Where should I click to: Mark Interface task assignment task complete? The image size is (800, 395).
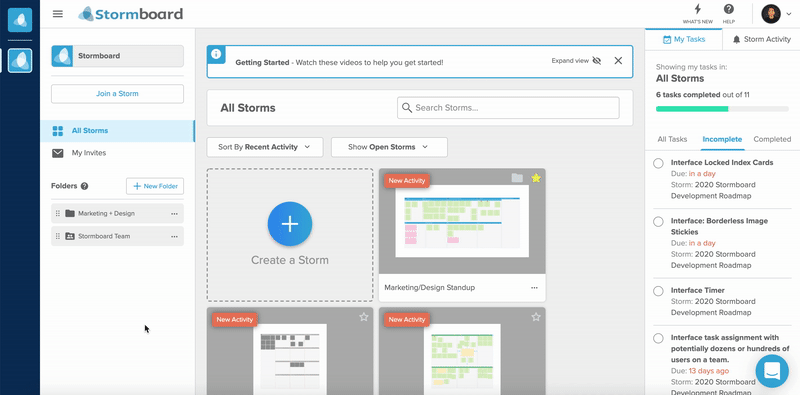[x=658, y=338]
